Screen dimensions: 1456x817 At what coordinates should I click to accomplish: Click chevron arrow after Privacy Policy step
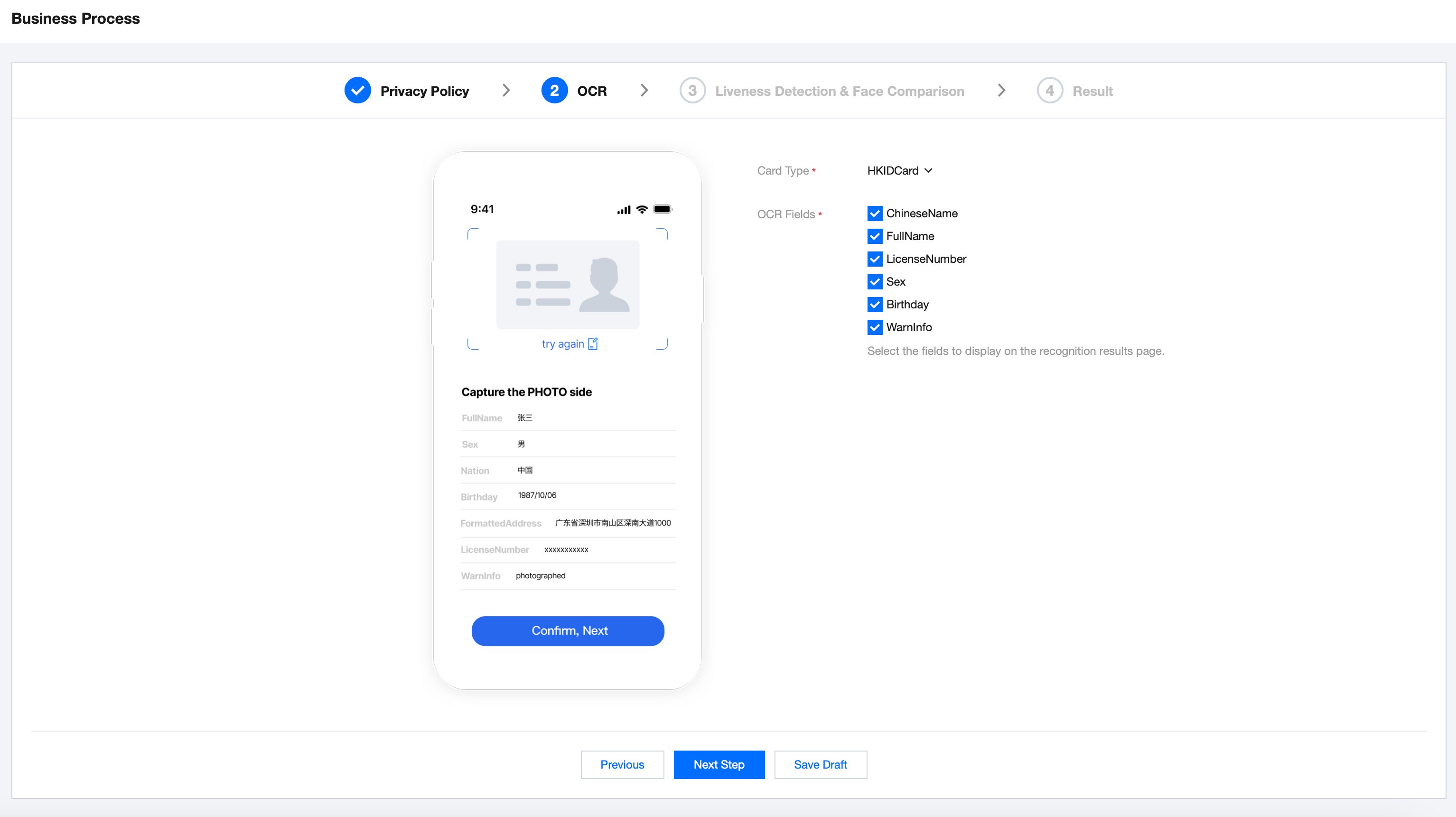[x=506, y=91]
